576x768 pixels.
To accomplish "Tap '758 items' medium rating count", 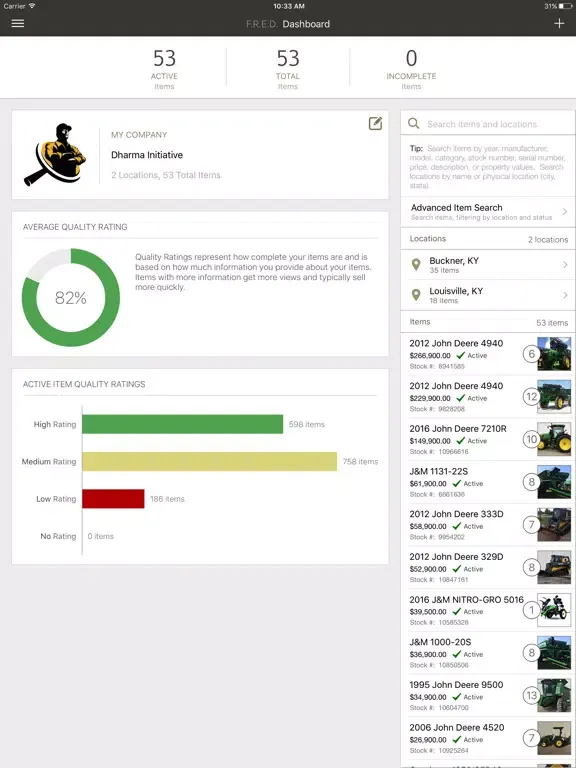I will tap(360, 461).
